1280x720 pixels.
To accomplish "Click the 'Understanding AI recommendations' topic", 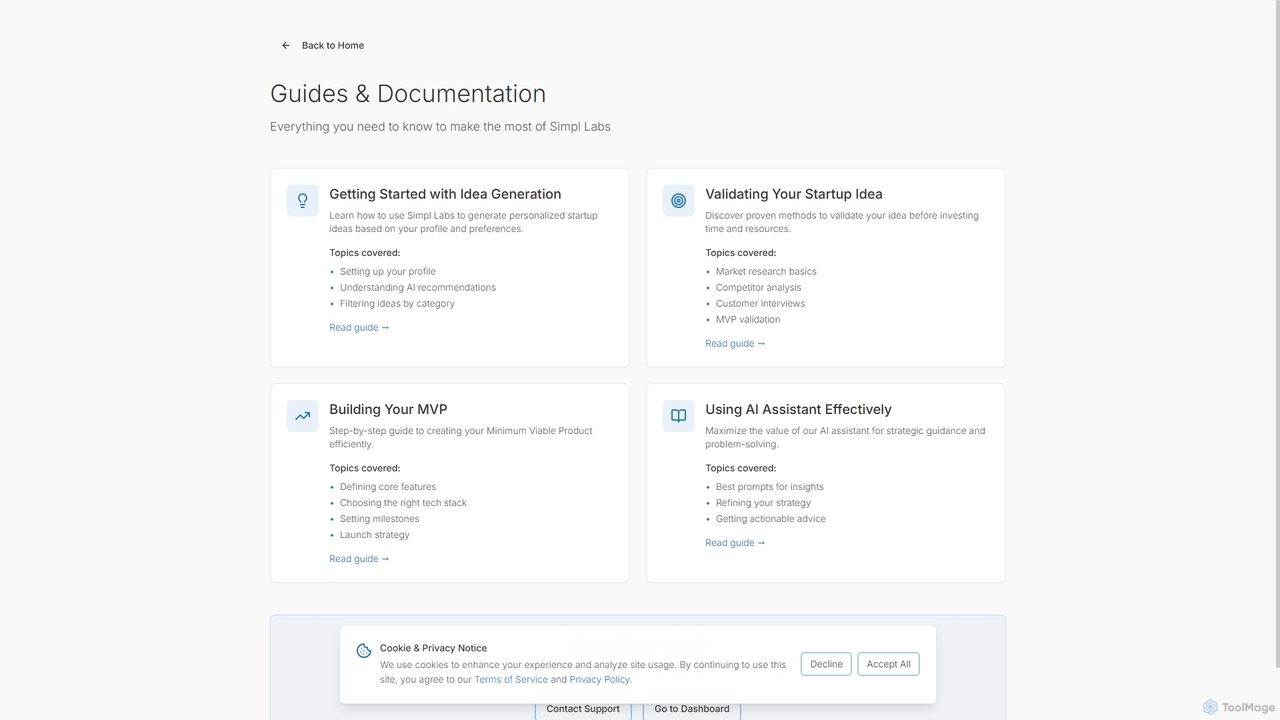I will pos(418,288).
